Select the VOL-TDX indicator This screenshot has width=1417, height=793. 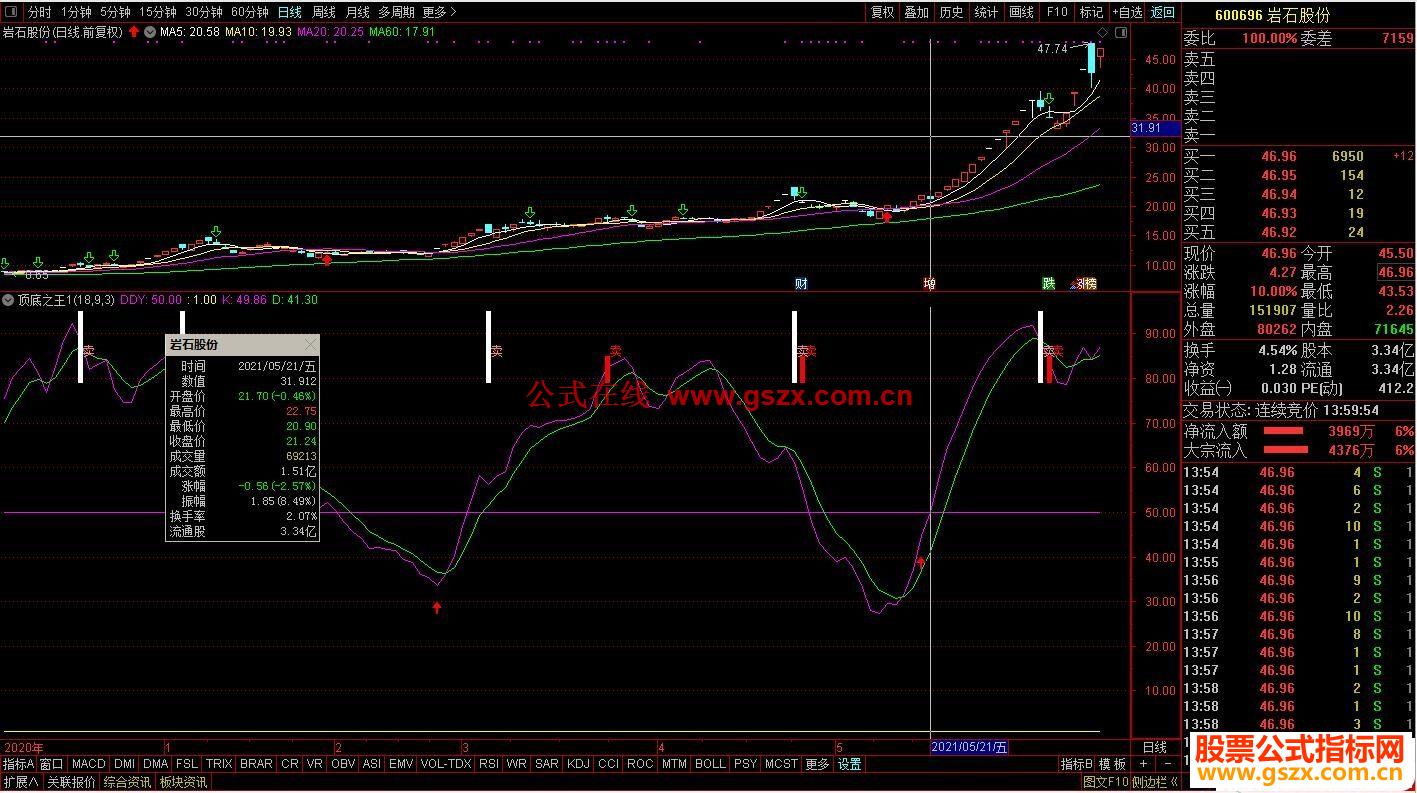[x=446, y=764]
